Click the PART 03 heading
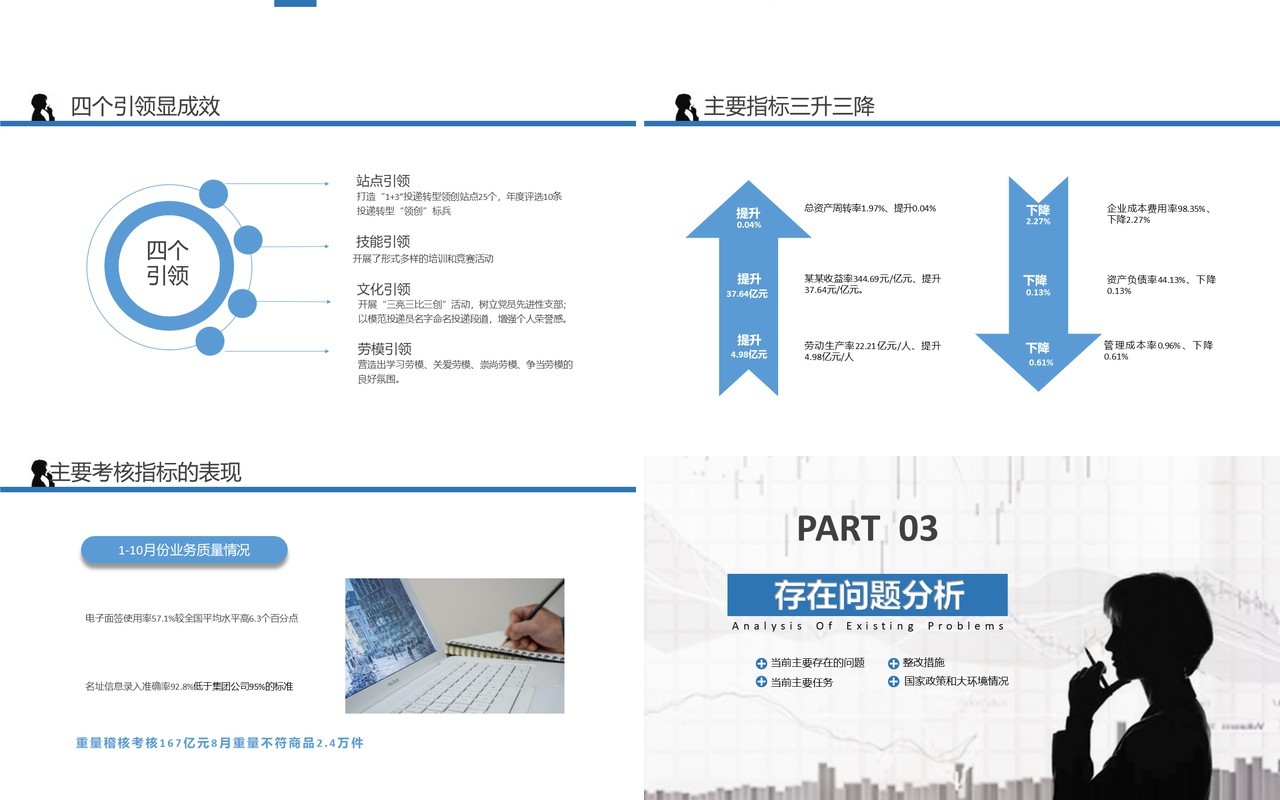 (x=867, y=528)
